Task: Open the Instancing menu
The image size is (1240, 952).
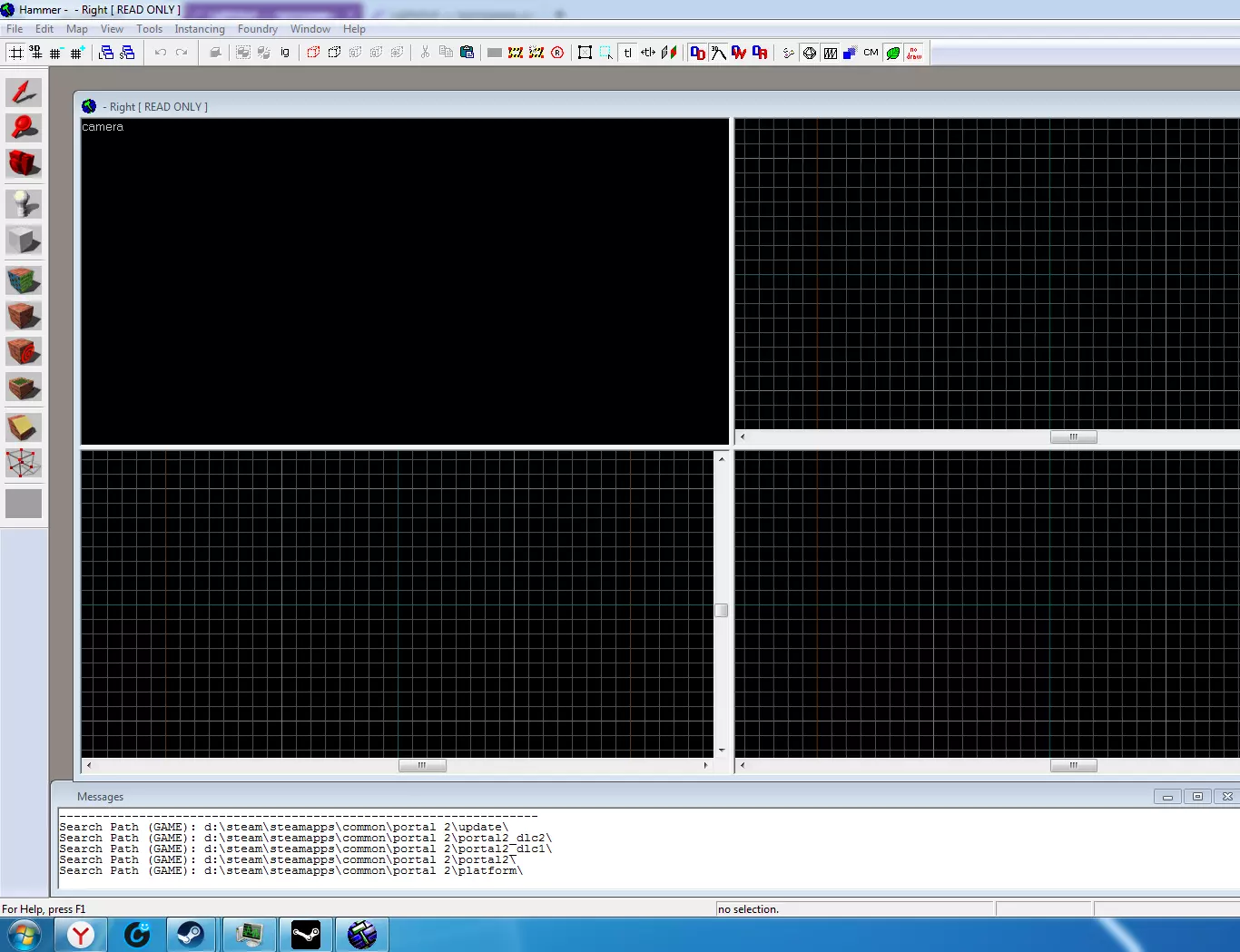Action: tap(200, 29)
